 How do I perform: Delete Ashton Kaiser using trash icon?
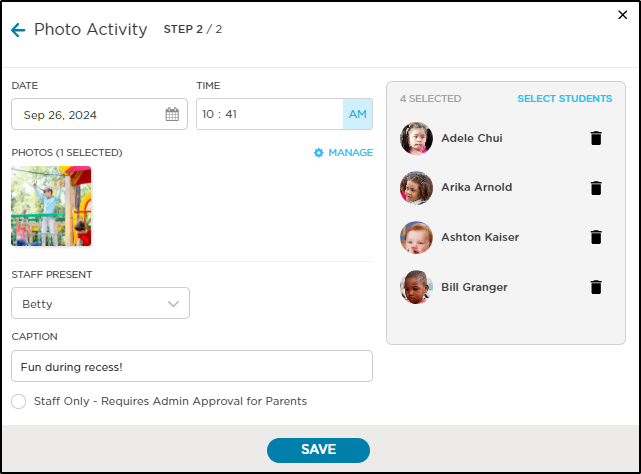click(596, 237)
